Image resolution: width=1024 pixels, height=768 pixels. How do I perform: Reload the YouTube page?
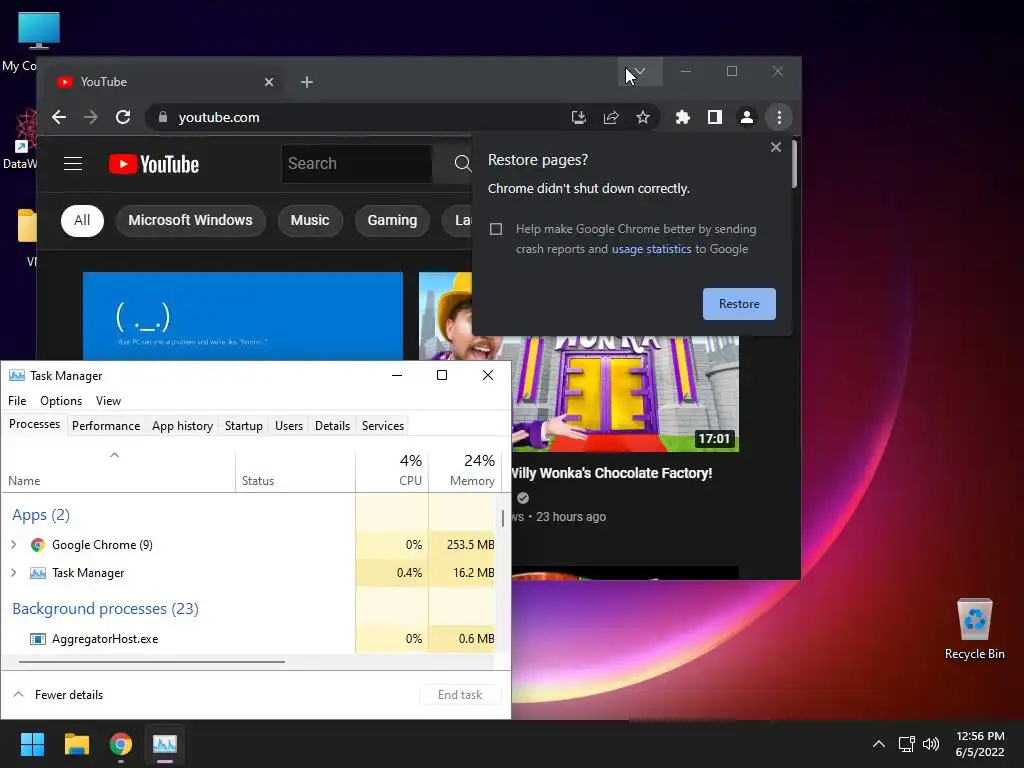coord(123,117)
